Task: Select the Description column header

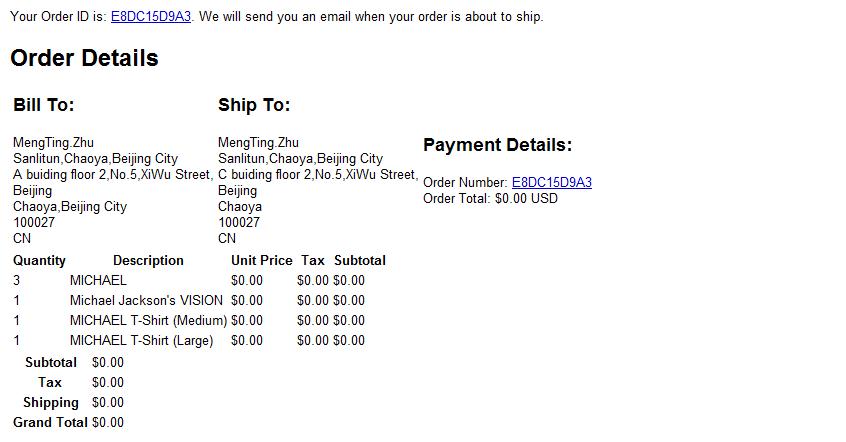Action: [148, 261]
